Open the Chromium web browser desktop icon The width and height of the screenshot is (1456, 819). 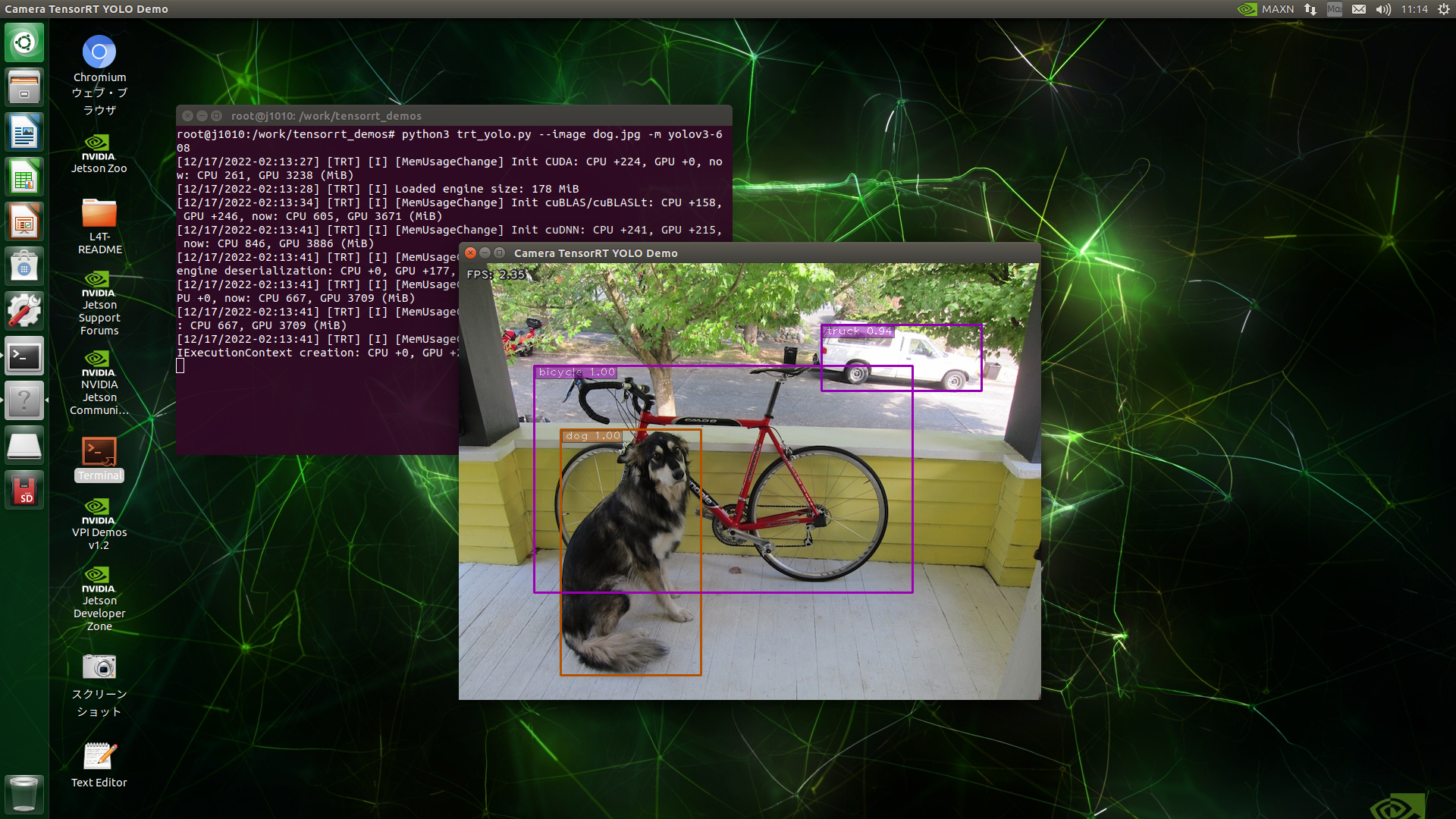tap(99, 52)
